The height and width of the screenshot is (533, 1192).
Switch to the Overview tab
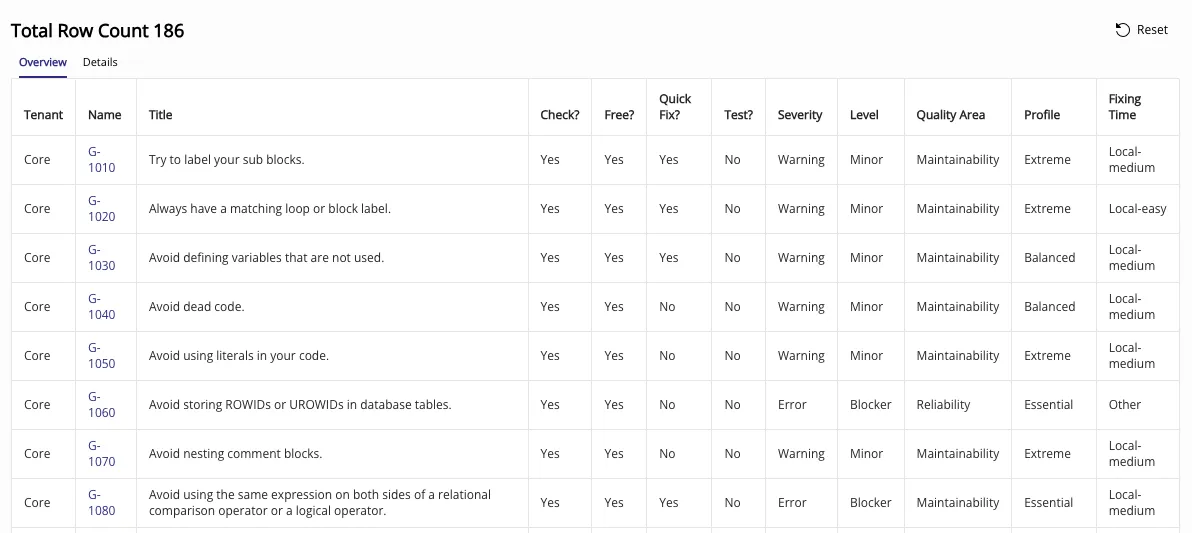(43, 62)
